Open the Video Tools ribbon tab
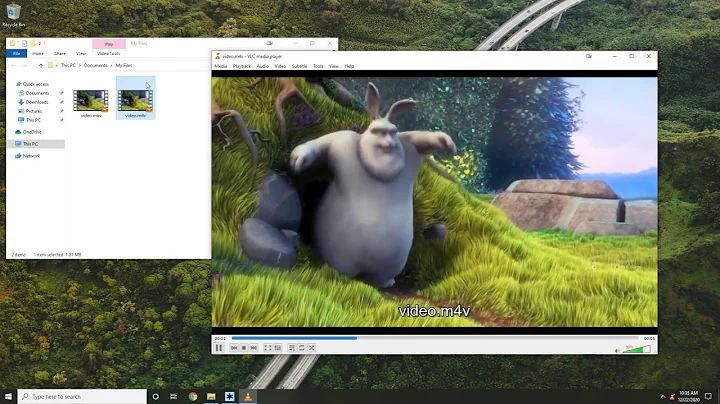This screenshot has height=404, width=720. pos(109,53)
